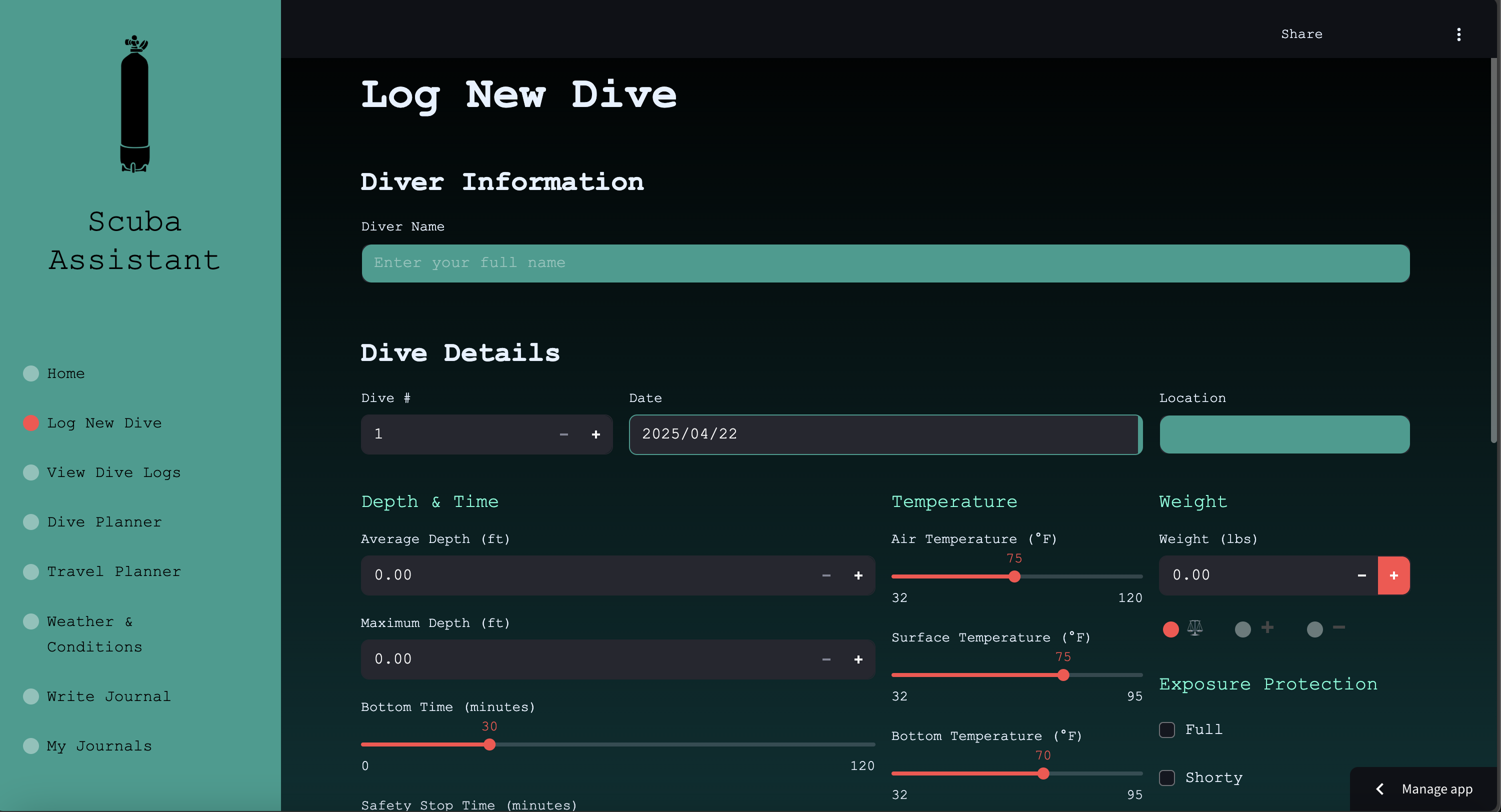This screenshot has height=812, width=1501.
Task: Click the Maximum Depth value field
Action: tap(585, 659)
